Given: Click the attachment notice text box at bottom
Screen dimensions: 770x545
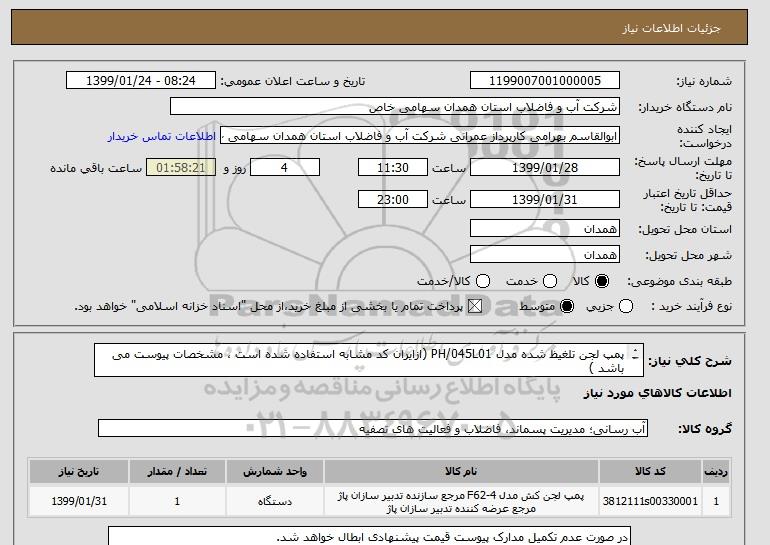Looking at the screenshot, I should 369,536.
